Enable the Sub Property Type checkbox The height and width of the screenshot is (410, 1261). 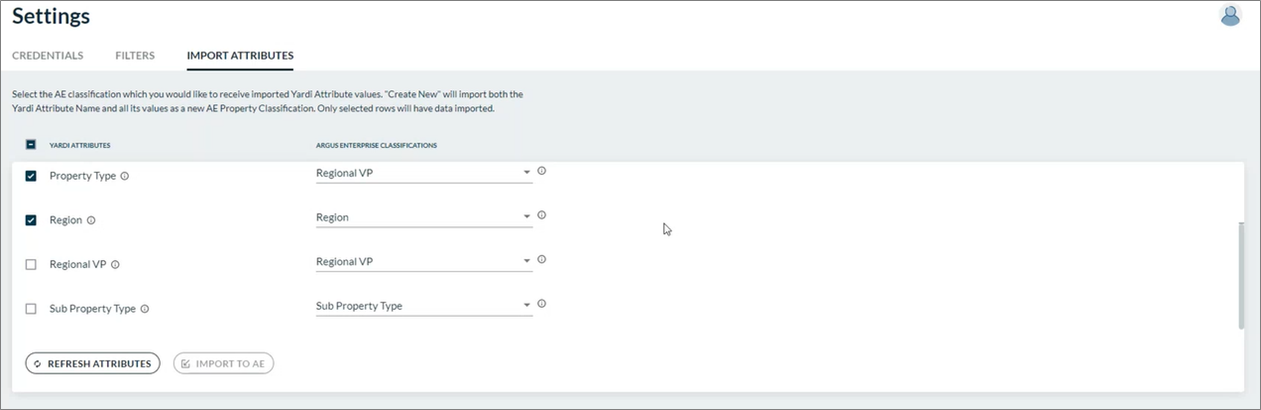coord(31,309)
